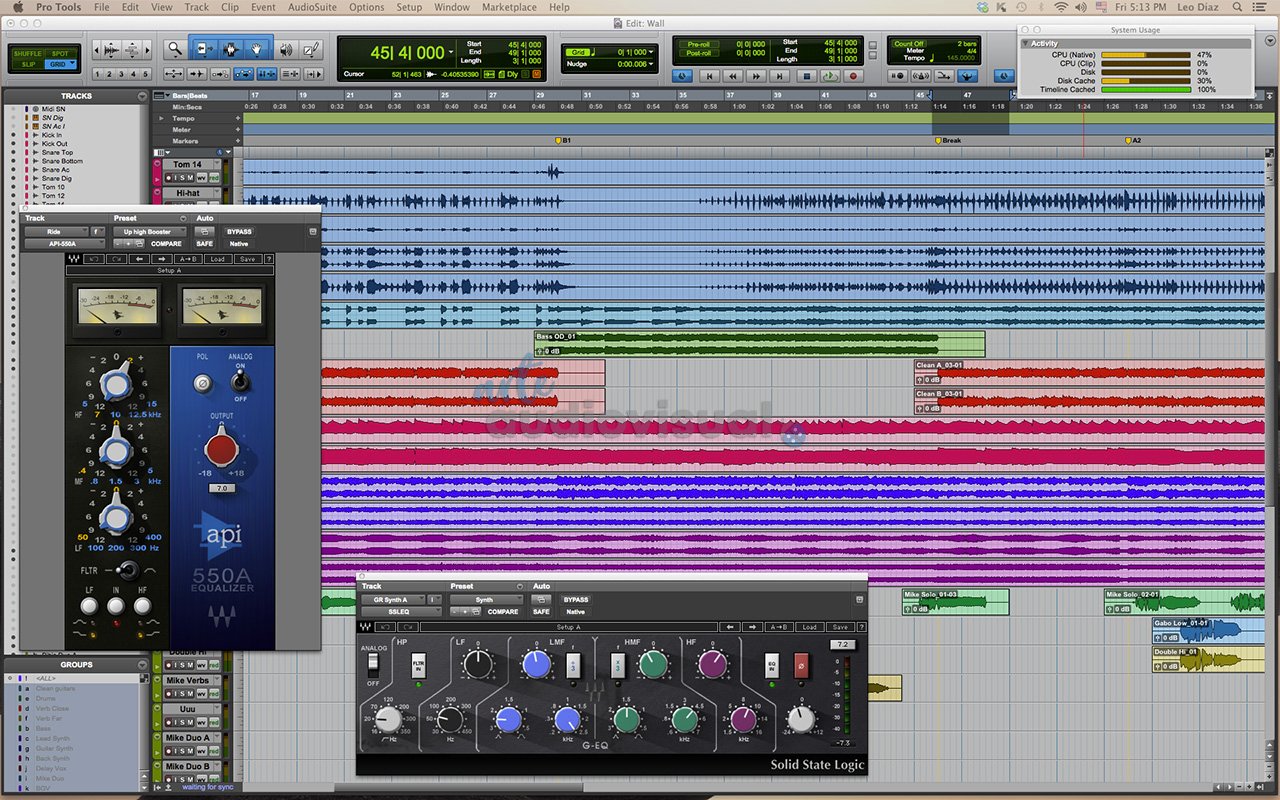
Task: Open the Synth preset dropdown in SSLEQ
Action: point(486,600)
